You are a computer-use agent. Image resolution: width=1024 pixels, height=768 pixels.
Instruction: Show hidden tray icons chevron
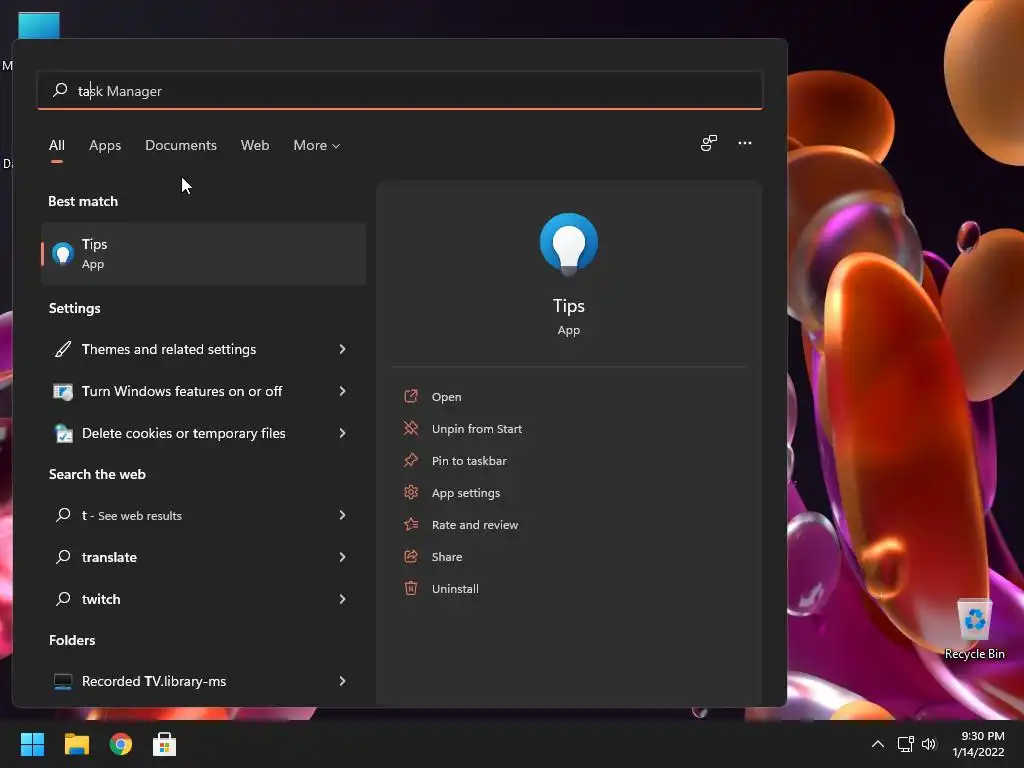click(x=878, y=744)
